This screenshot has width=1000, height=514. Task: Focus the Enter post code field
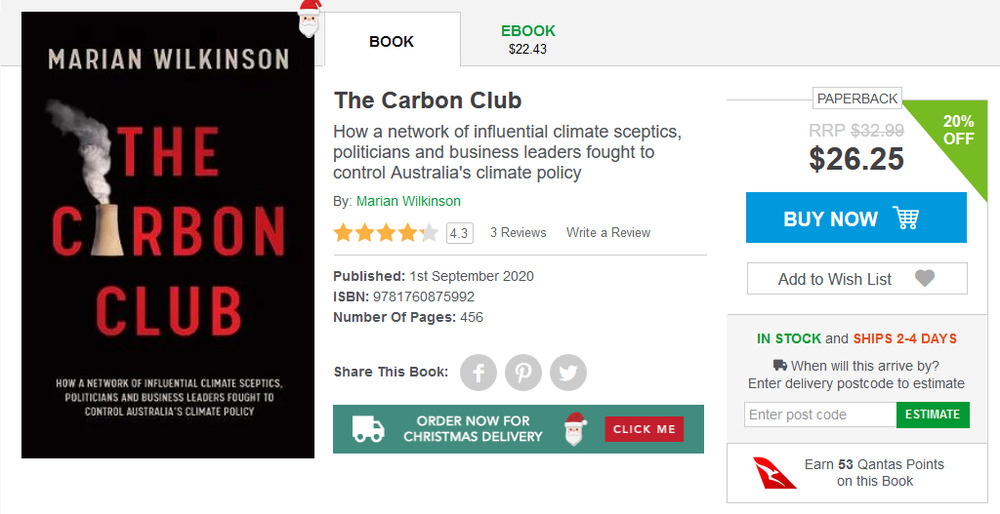(x=819, y=415)
